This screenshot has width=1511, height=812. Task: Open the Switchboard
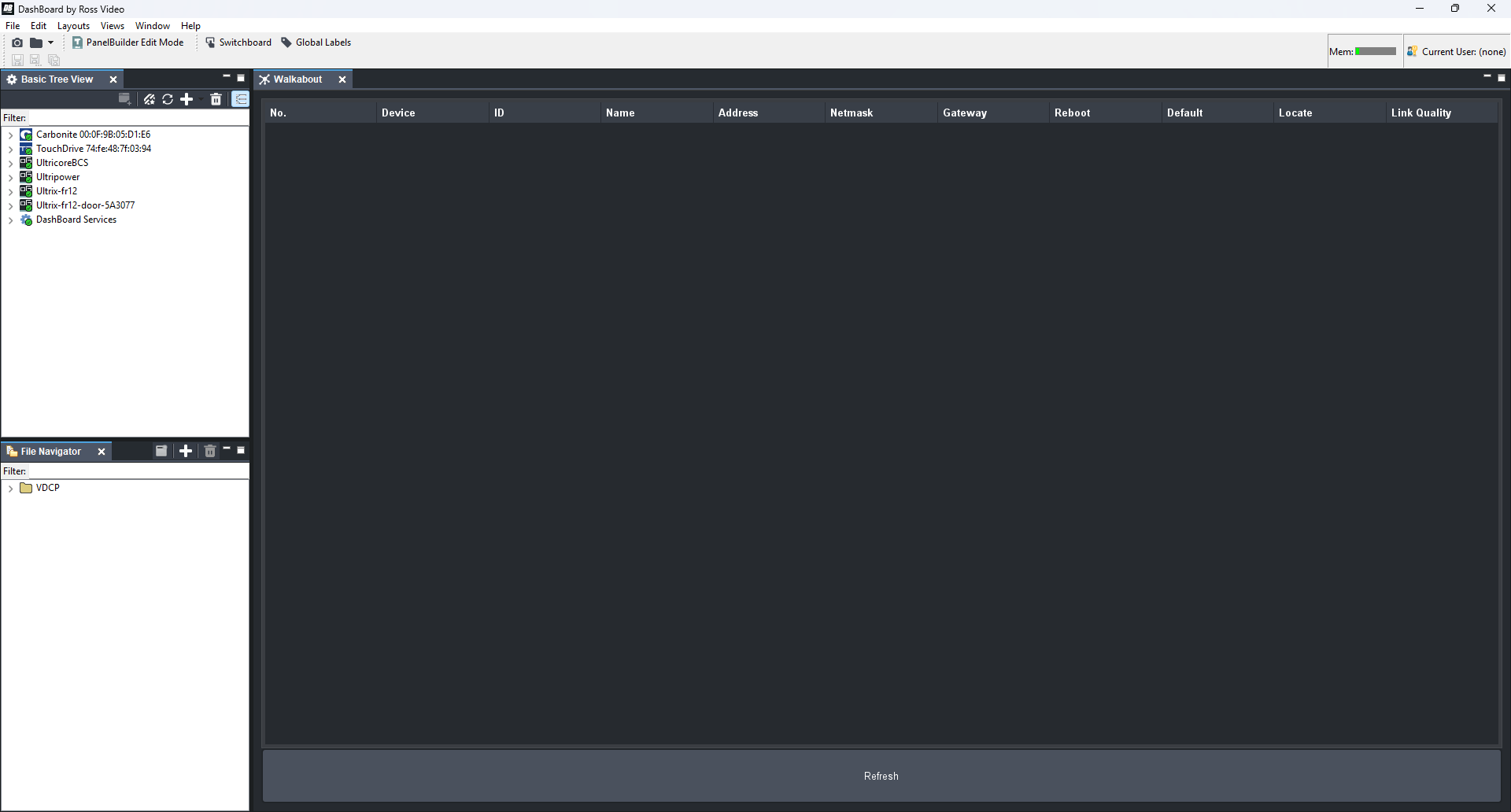pos(238,42)
